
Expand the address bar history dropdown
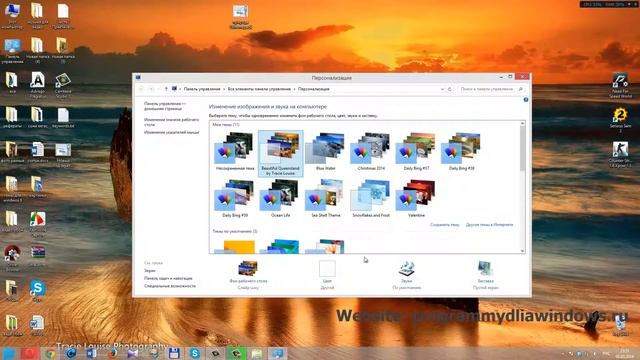pos(442,89)
